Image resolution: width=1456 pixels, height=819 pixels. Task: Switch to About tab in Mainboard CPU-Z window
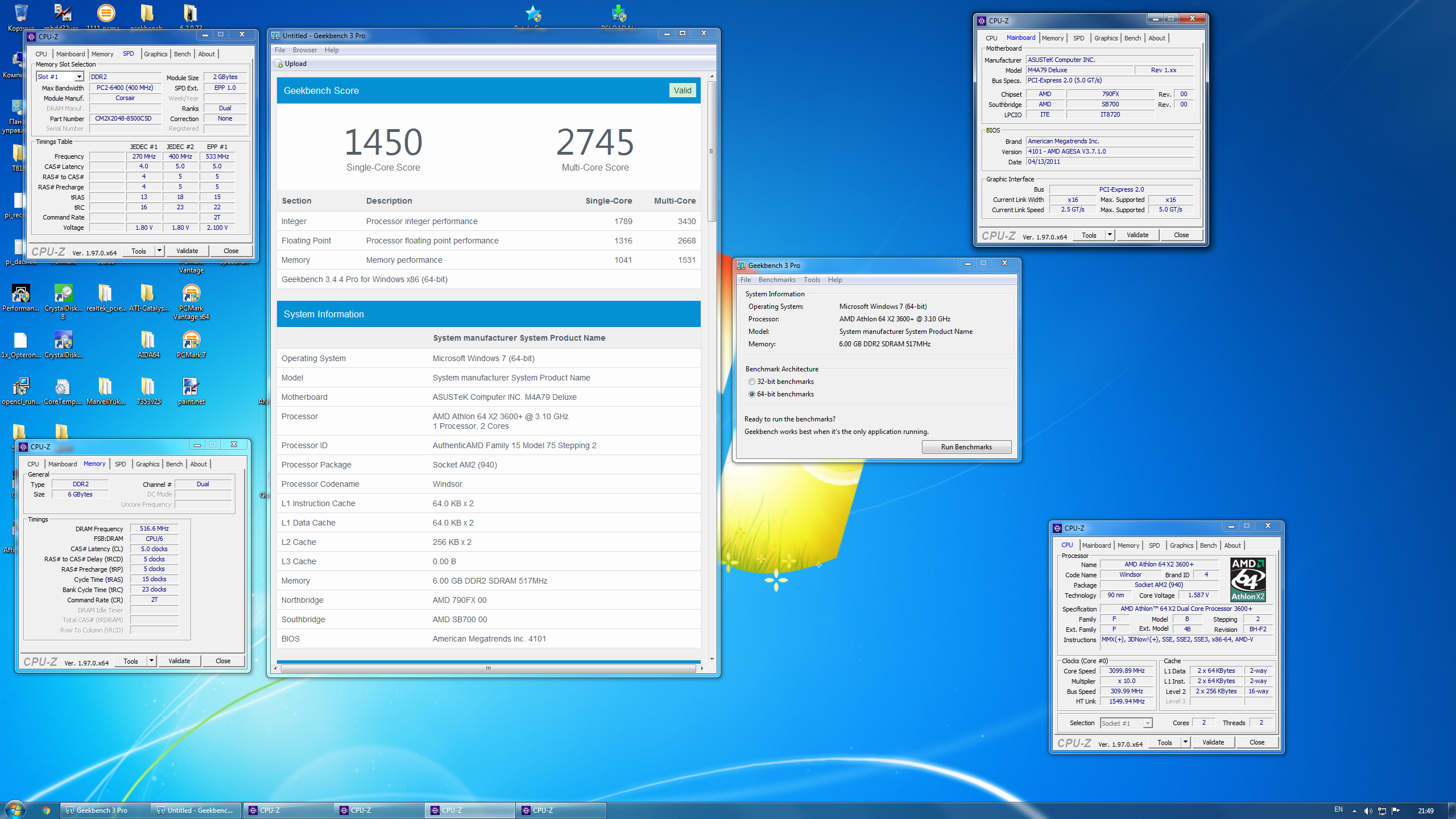[x=1157, y=38]
